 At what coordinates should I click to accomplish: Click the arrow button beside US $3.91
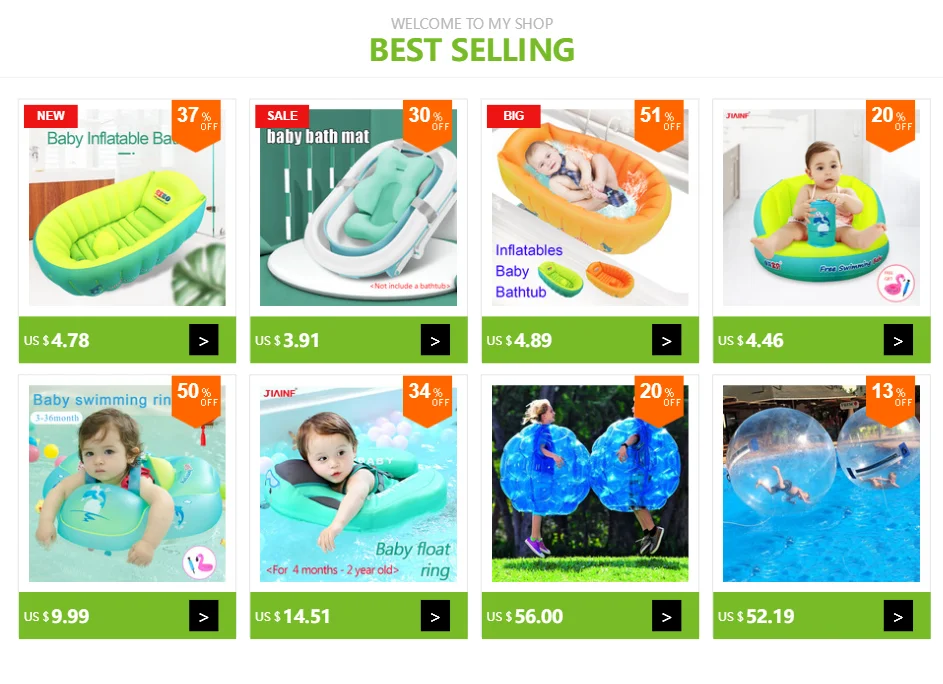(435, 340)
